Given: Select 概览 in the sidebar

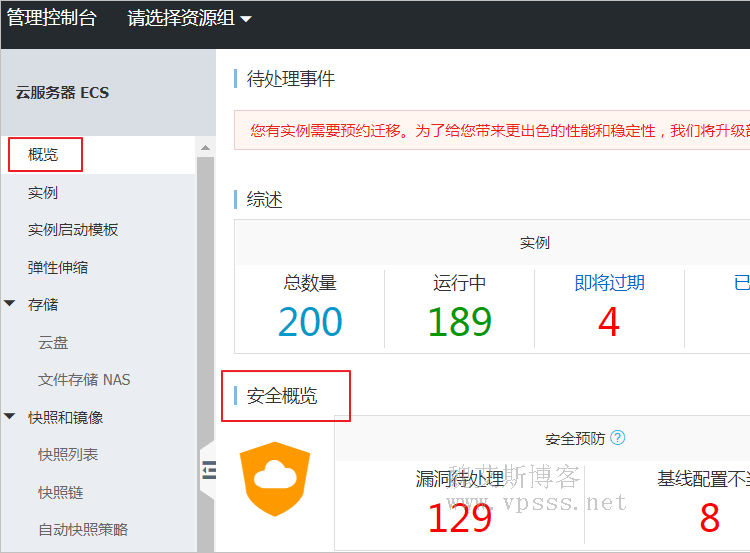Looking at the screenshot, I should point(43,155).
